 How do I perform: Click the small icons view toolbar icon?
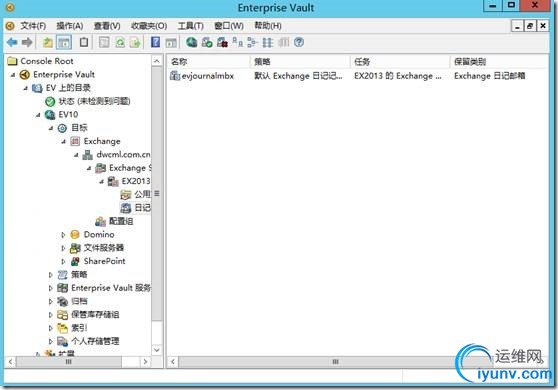252,43
